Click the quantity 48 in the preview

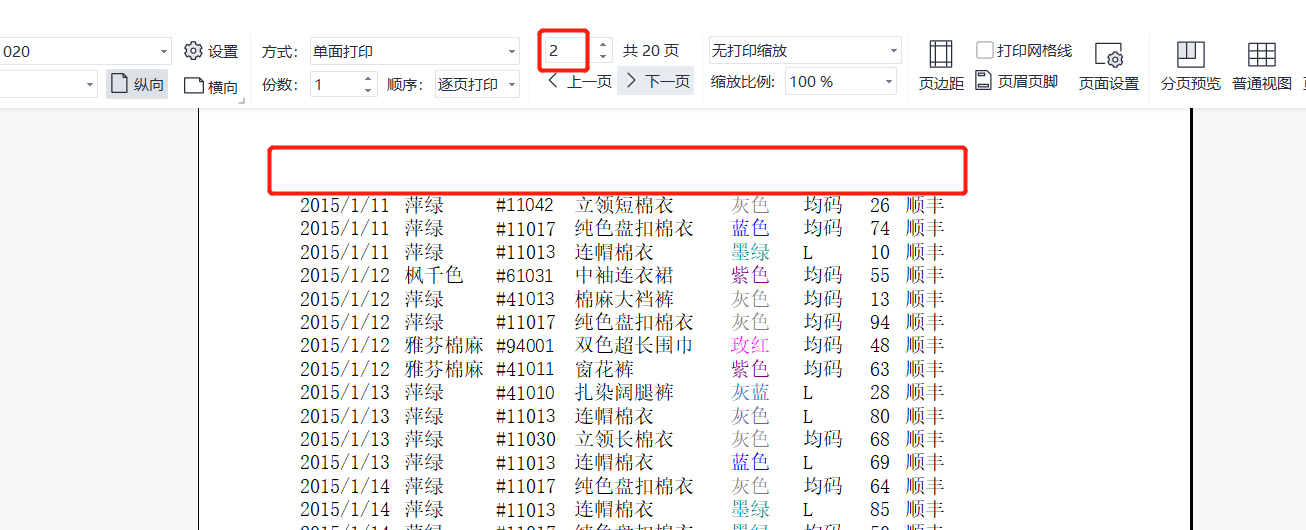(x=880, y=346)
